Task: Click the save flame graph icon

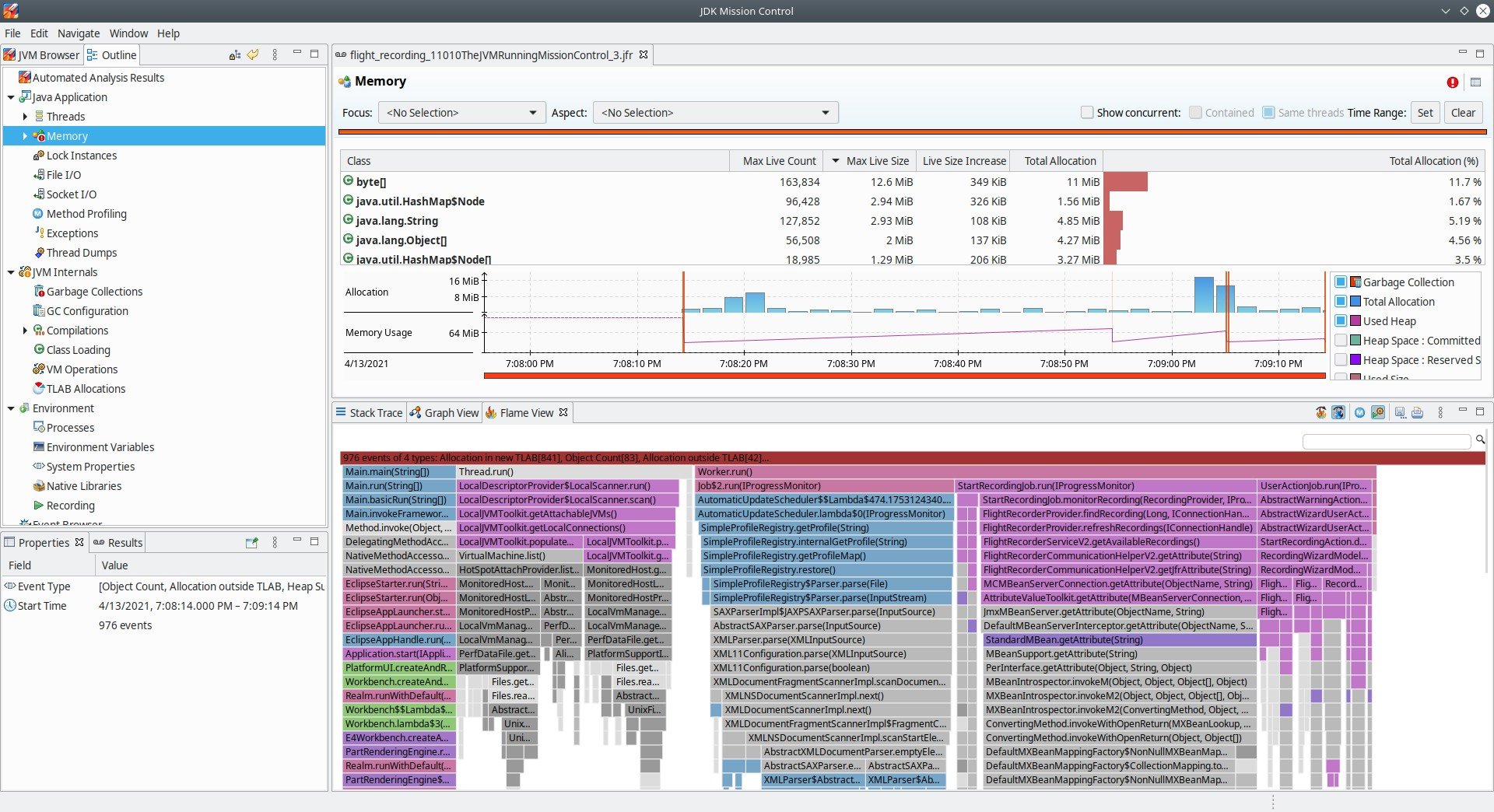Action: click(1400, 412)
